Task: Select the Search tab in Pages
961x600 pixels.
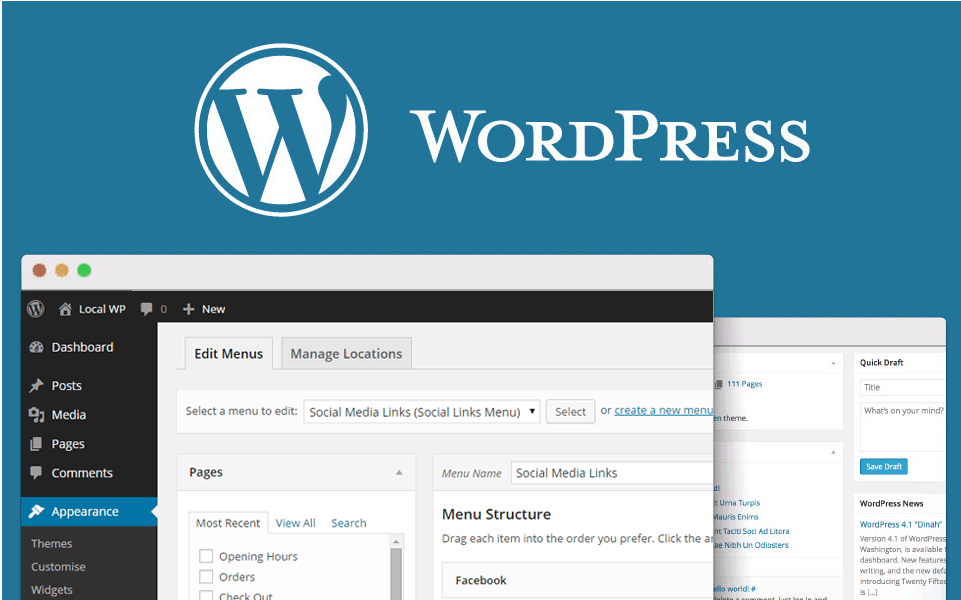Action: point(349,523)
